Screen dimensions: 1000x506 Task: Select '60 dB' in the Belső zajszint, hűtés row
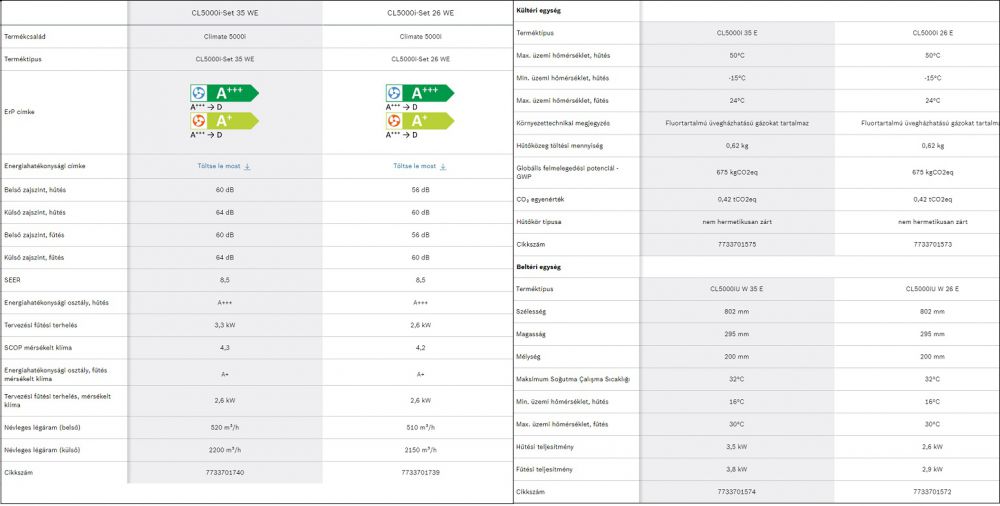click(224, 190)
